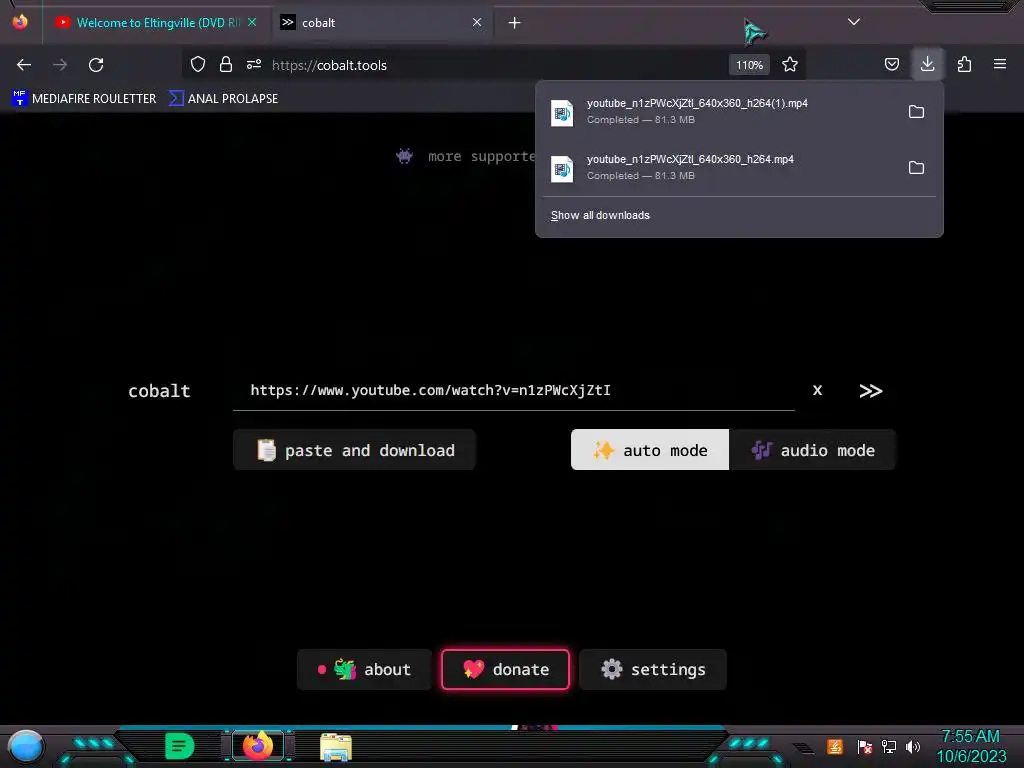Close the Welcome to Eltingville tab
1024x768 pixels.
coord(252,22)
